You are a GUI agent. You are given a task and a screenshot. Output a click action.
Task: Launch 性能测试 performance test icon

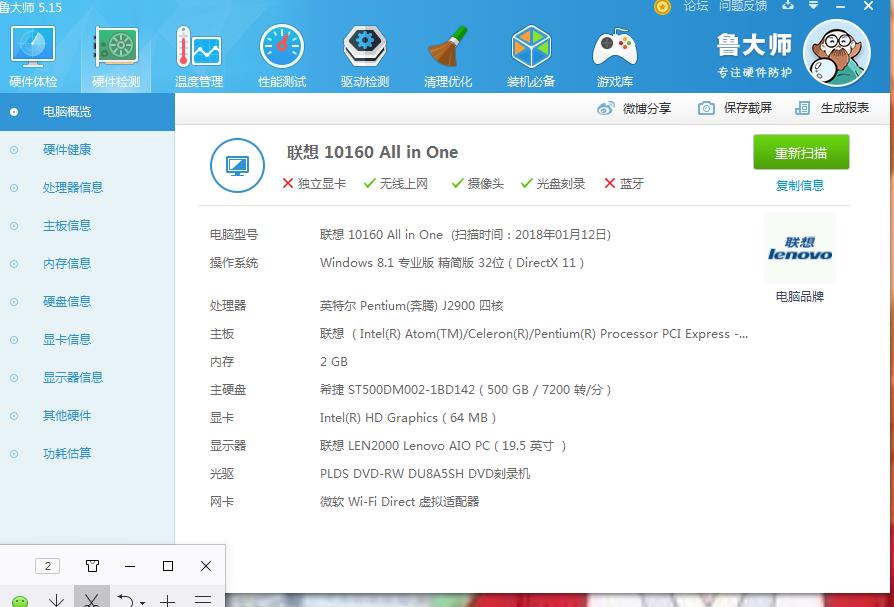(x=282, y=57)
